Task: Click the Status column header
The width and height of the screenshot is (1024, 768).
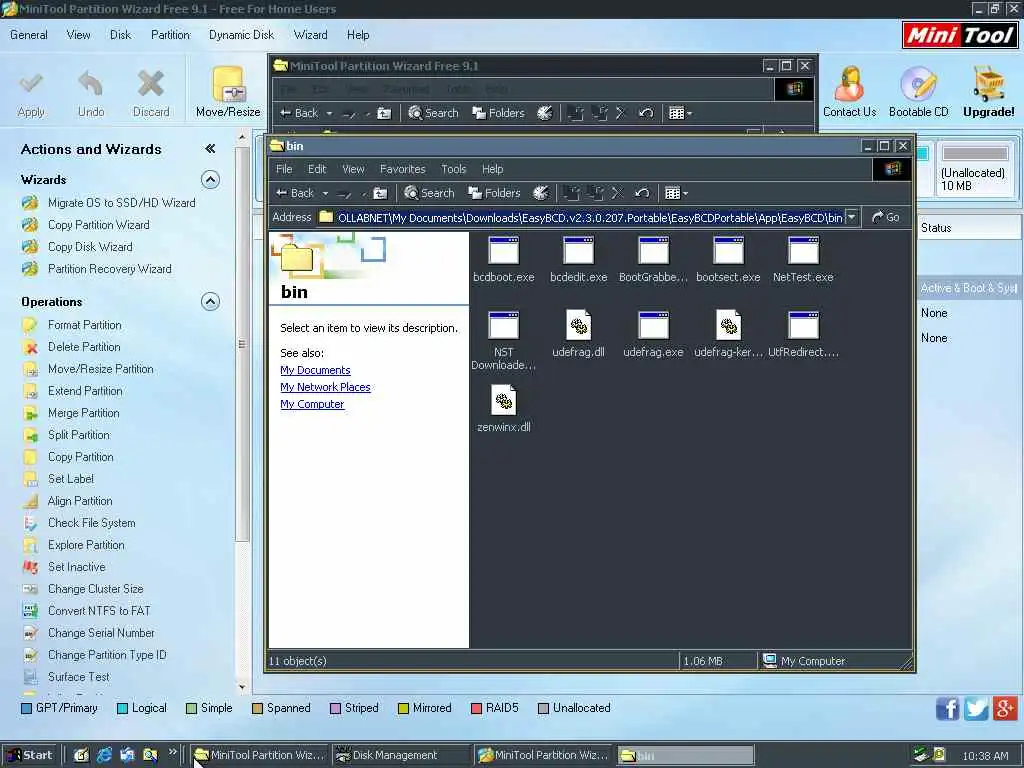Action: [970, 227]
